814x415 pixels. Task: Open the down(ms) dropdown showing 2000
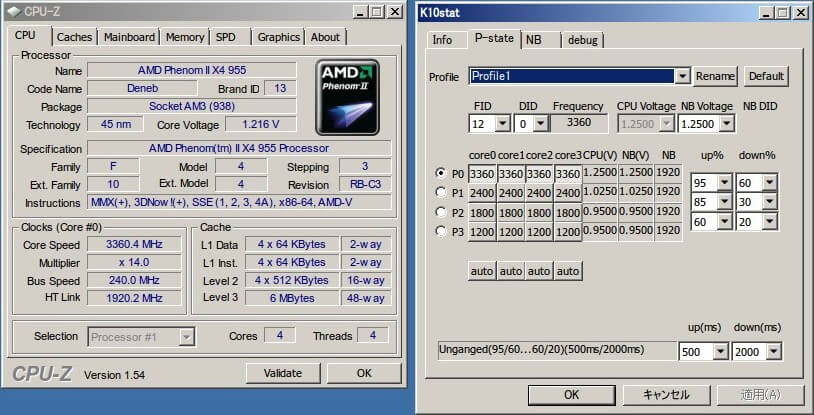pos(773,352)
